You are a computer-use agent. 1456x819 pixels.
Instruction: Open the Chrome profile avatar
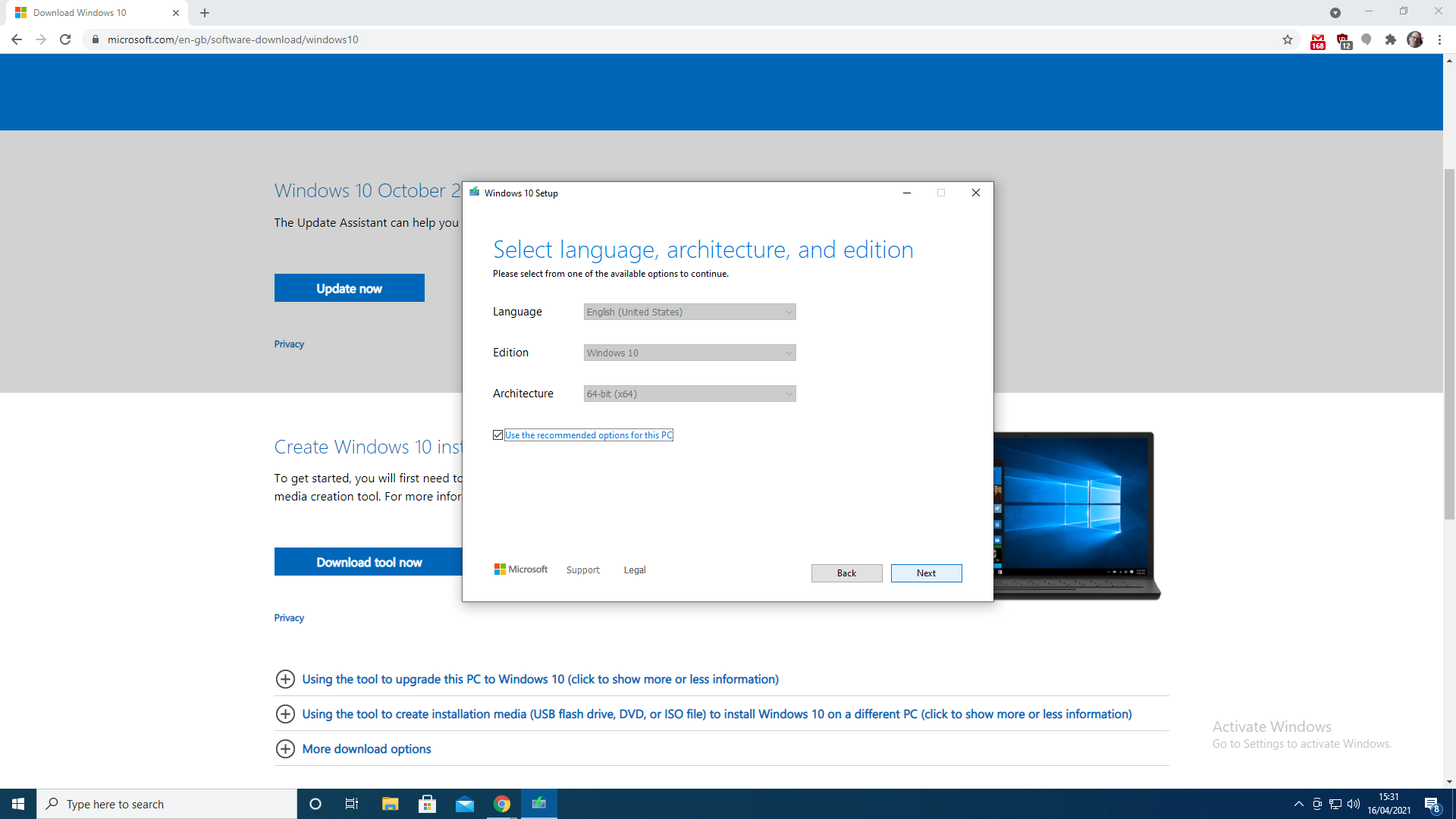(1415, 39)
